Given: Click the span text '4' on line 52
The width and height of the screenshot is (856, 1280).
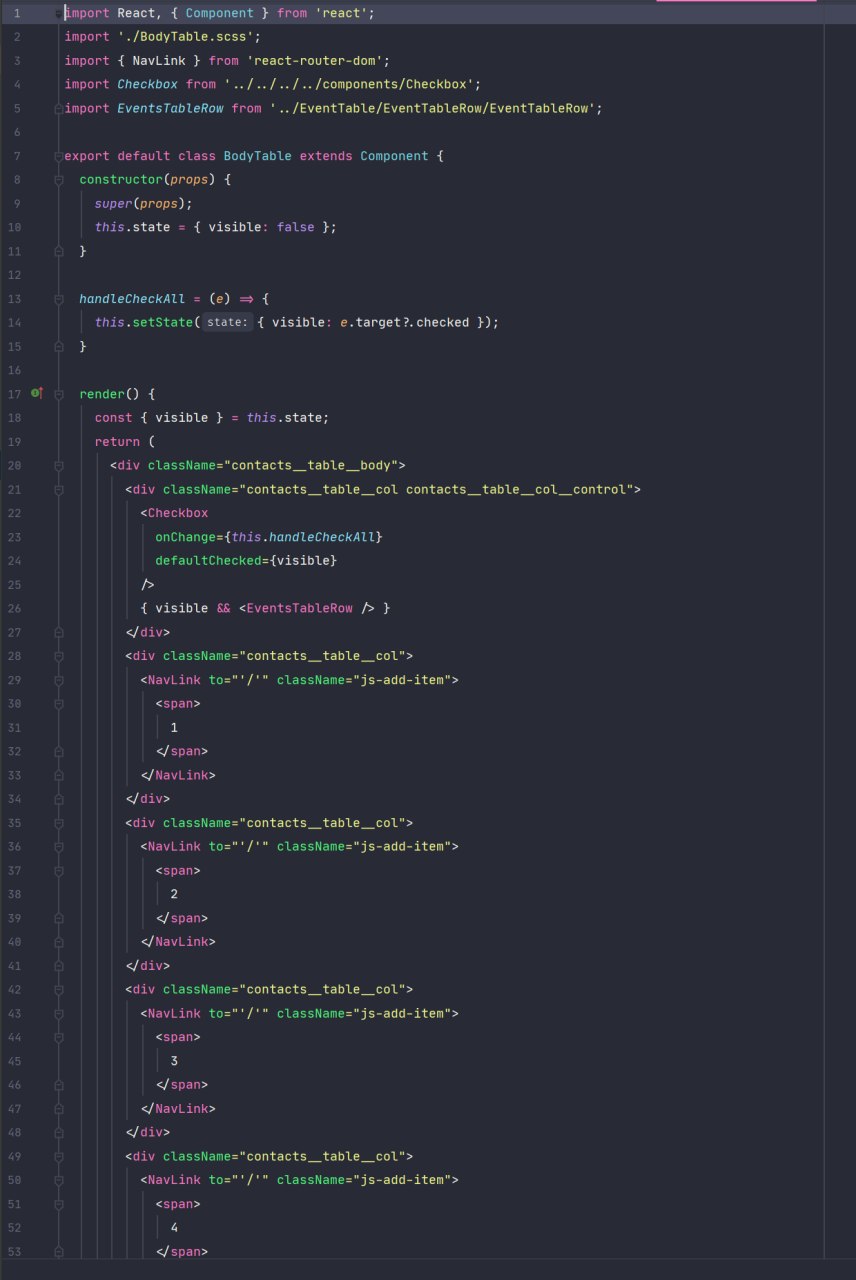Looking at the screenshot, I should pyautogui.click(x=175, y=1228).
